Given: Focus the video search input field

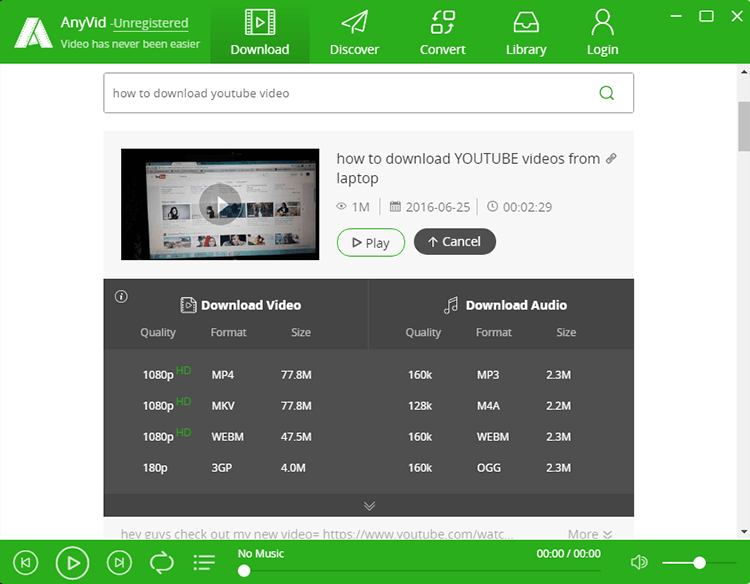Looking at the screenshot, I should pos(368,93).
